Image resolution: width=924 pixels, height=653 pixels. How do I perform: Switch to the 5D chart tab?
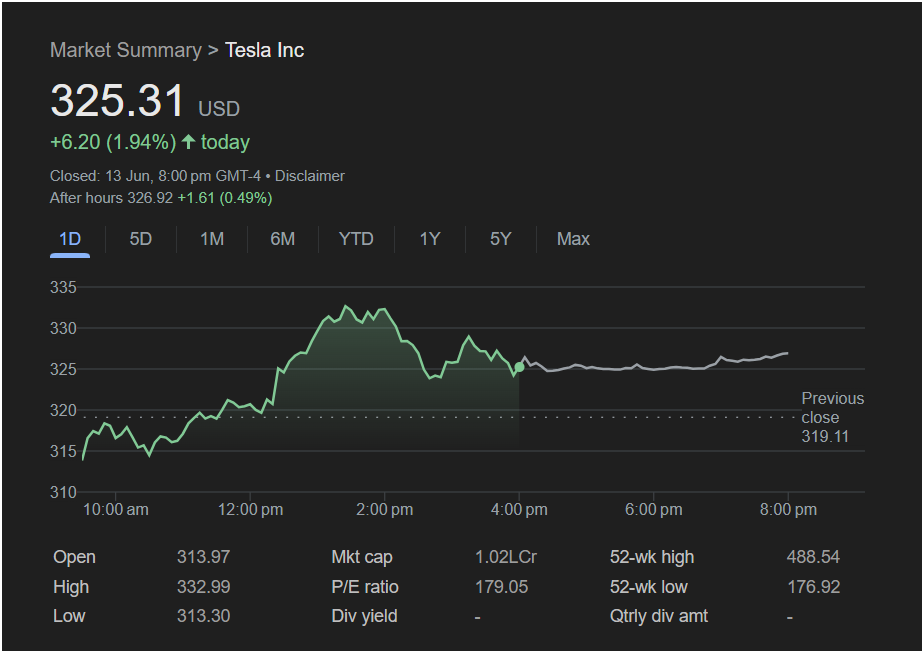tap(141, 239)
